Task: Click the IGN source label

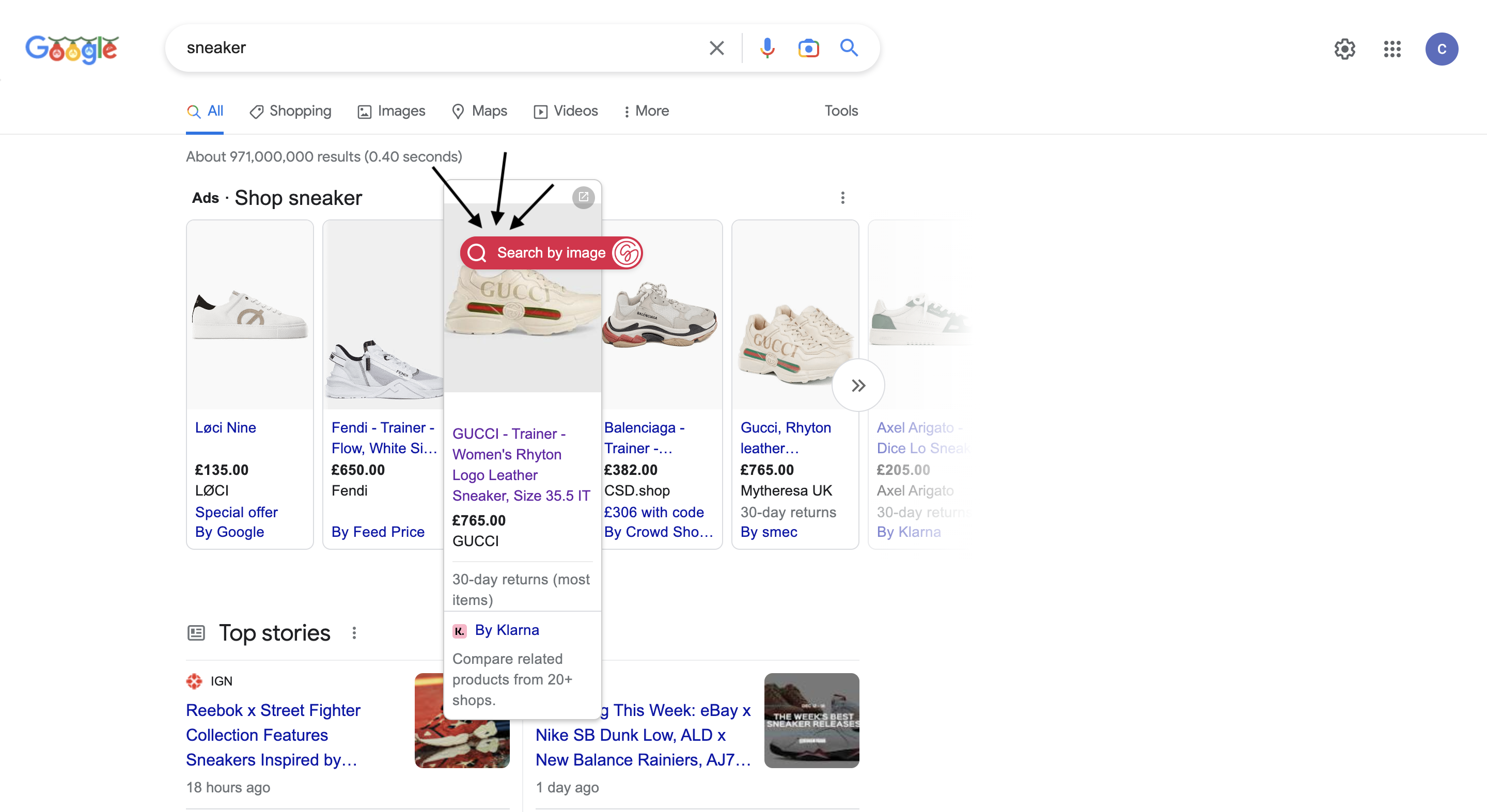Action: pos(221,681)
